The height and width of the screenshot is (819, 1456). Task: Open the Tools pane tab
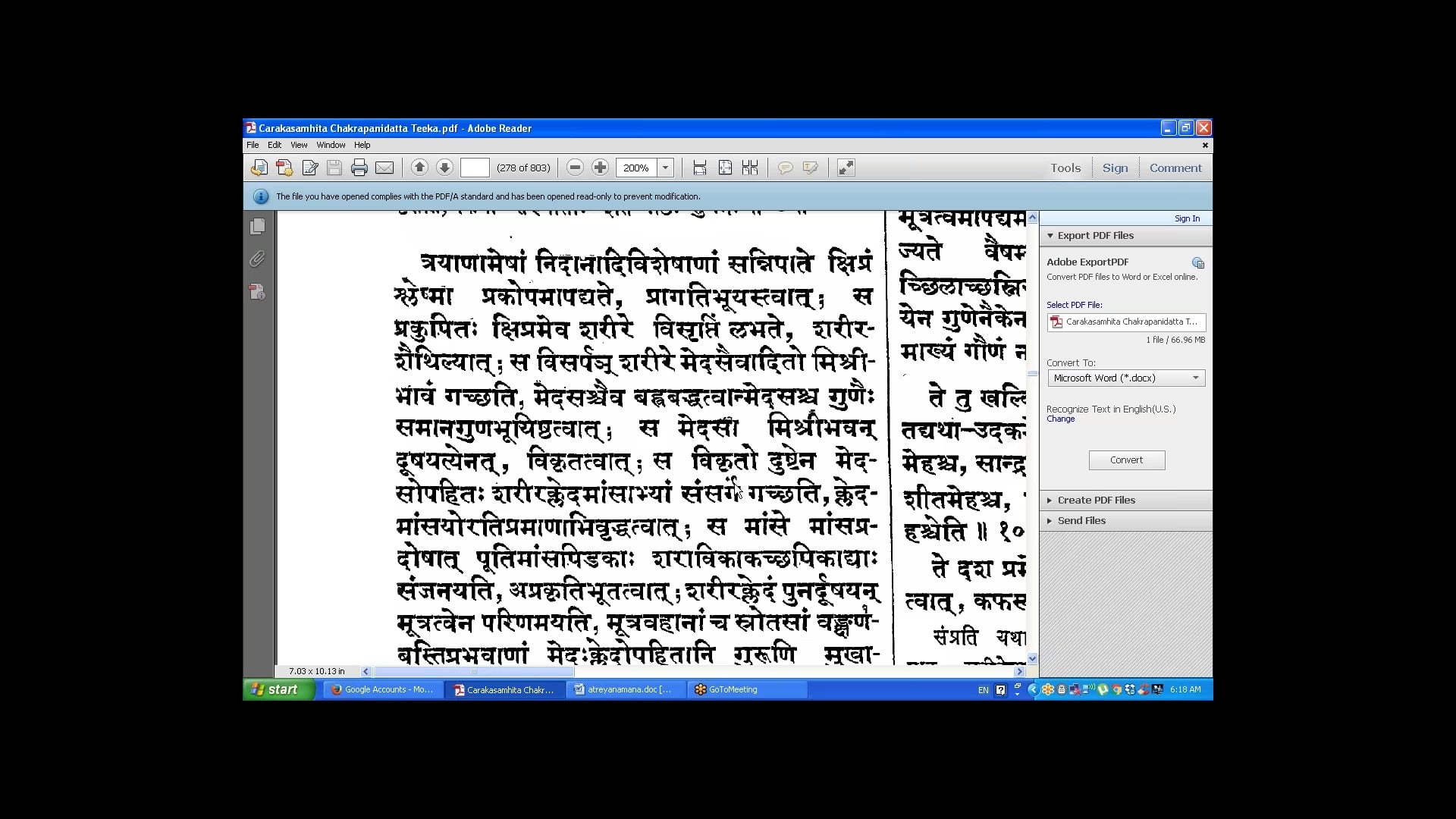coord(1065,168)
